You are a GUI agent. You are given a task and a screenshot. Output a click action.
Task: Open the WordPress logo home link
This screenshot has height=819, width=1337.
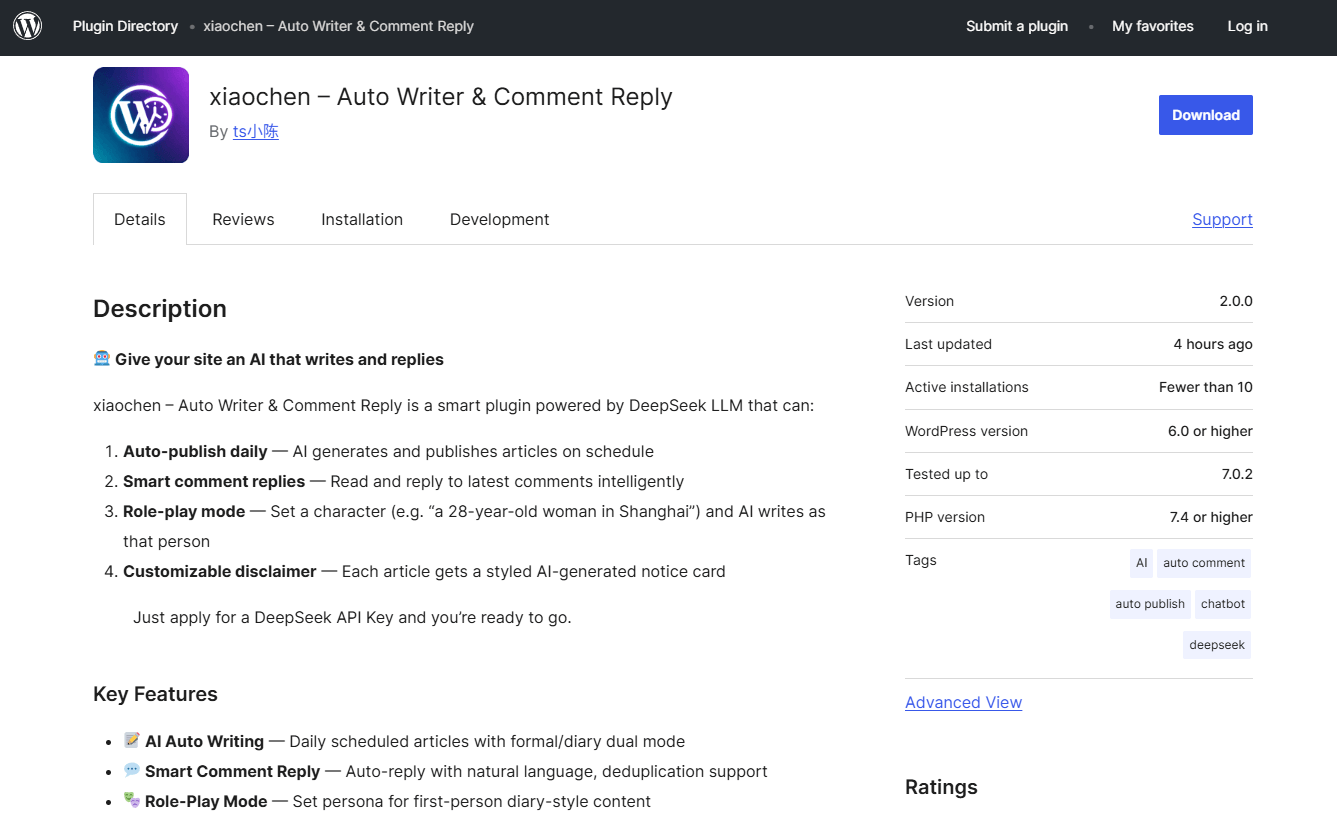tap(27, 26)
